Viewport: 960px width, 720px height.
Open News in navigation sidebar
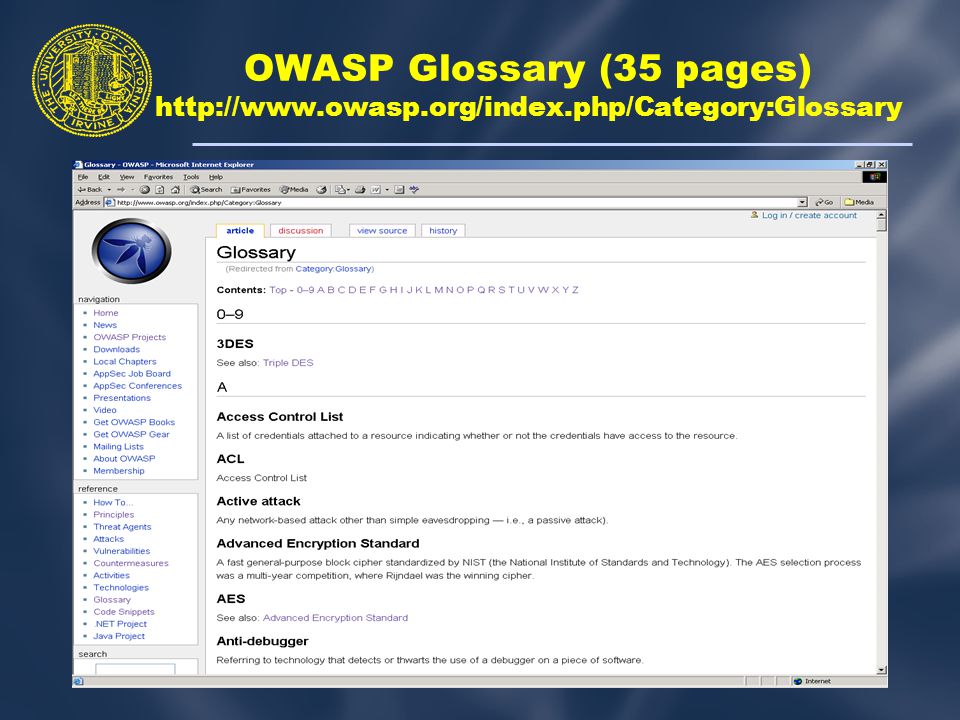pos(105,325)
